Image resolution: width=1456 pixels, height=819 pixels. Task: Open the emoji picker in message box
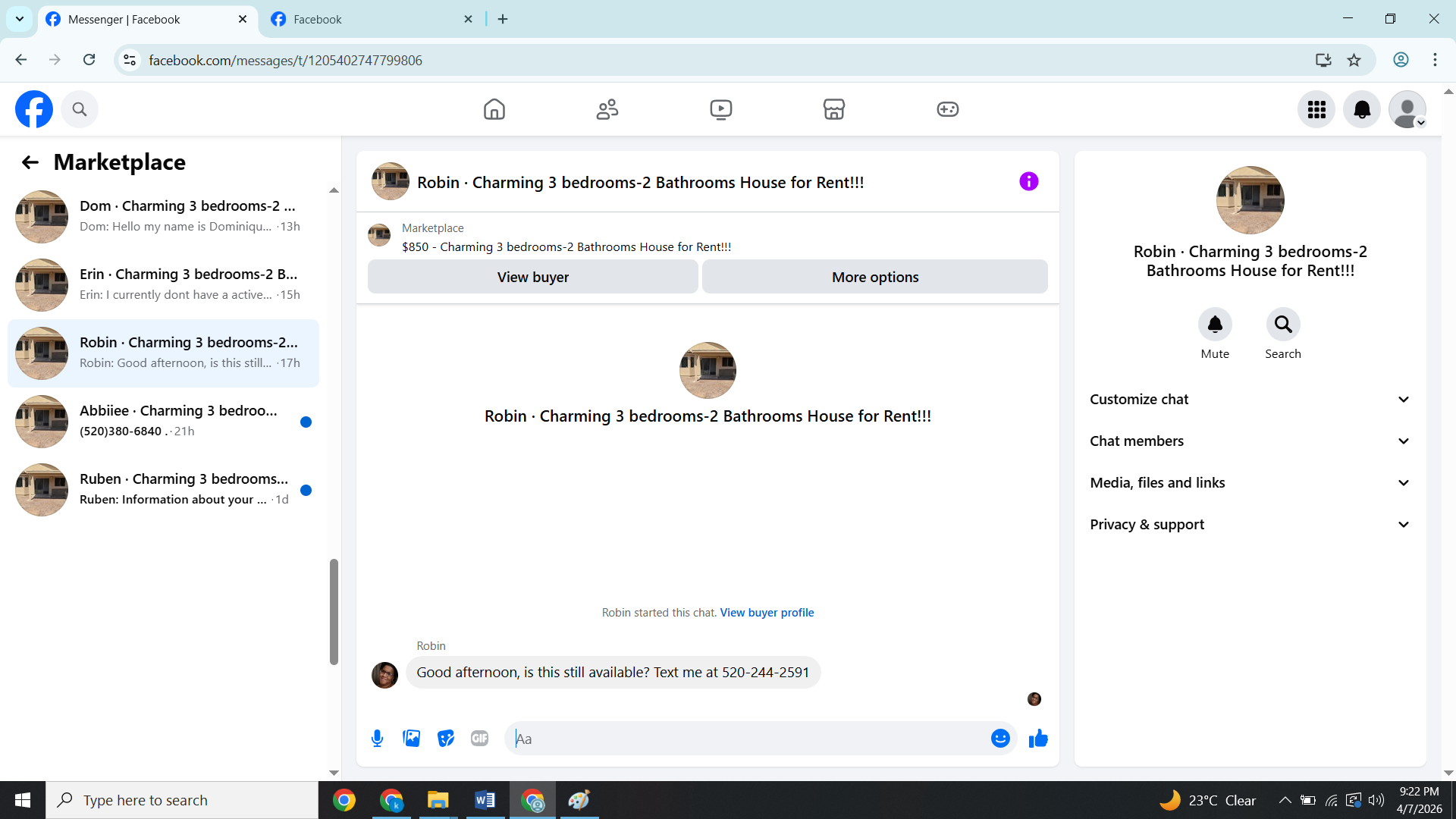(x=1000, y=739)
